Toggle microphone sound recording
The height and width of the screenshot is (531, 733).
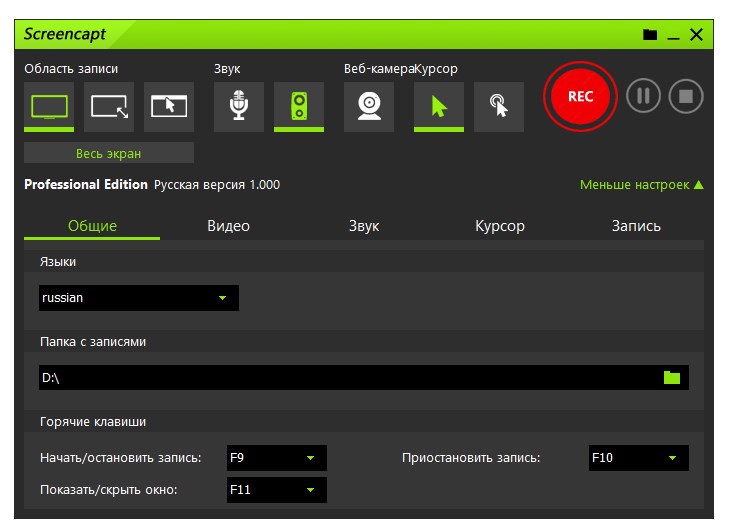[239, 107]
